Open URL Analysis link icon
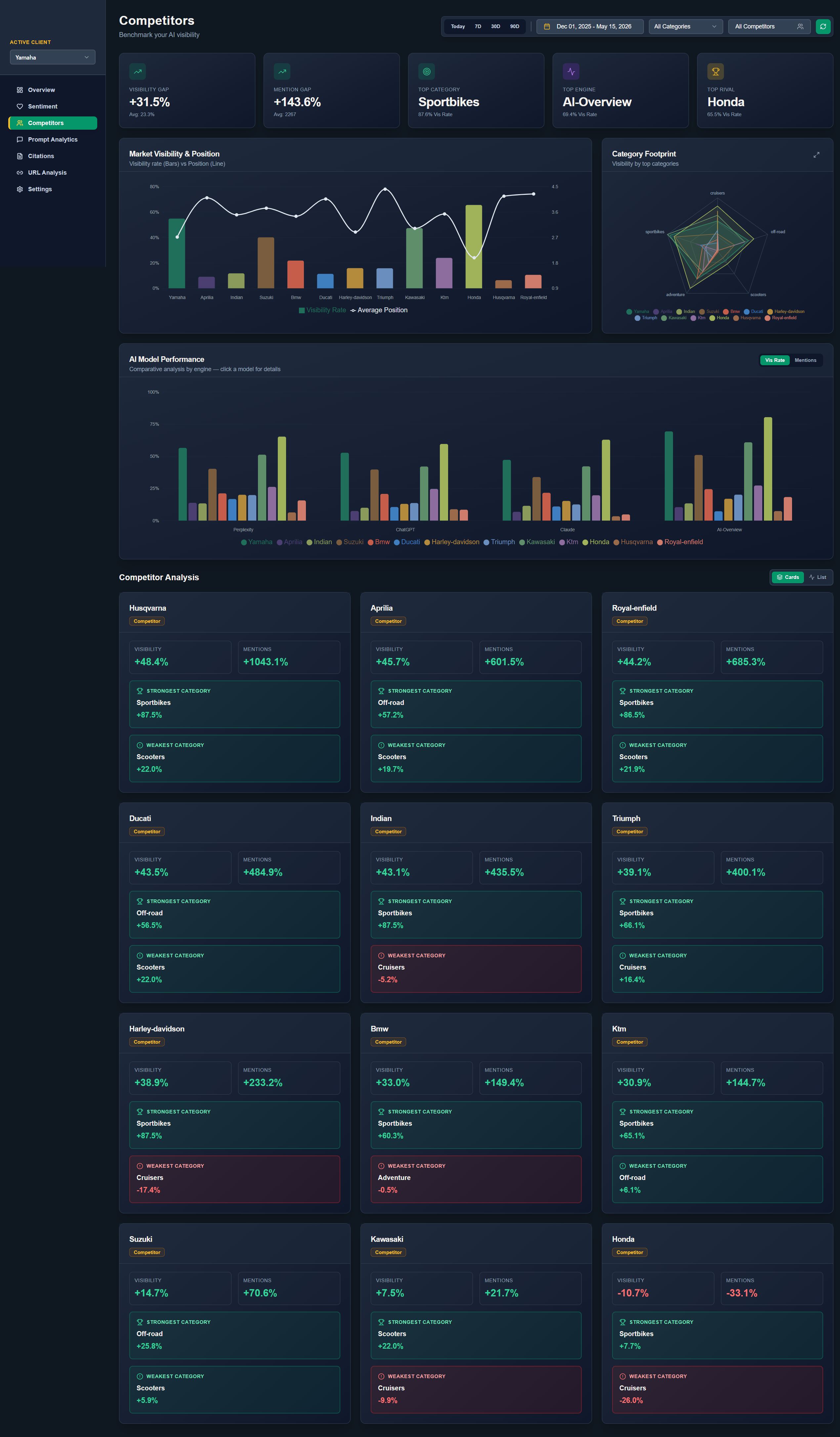Screen dimensions: 840x1437 click(20, 173)
